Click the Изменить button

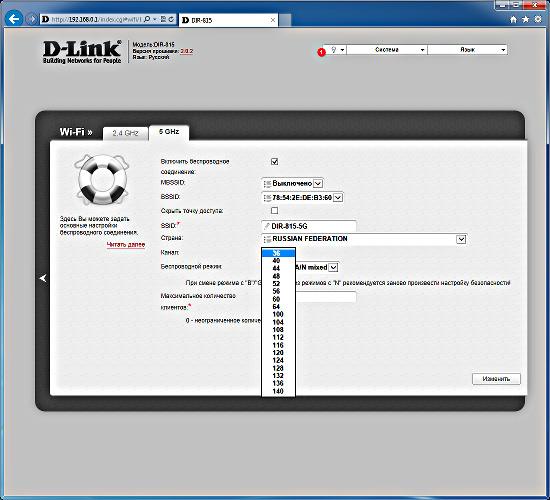click(496, 379)
